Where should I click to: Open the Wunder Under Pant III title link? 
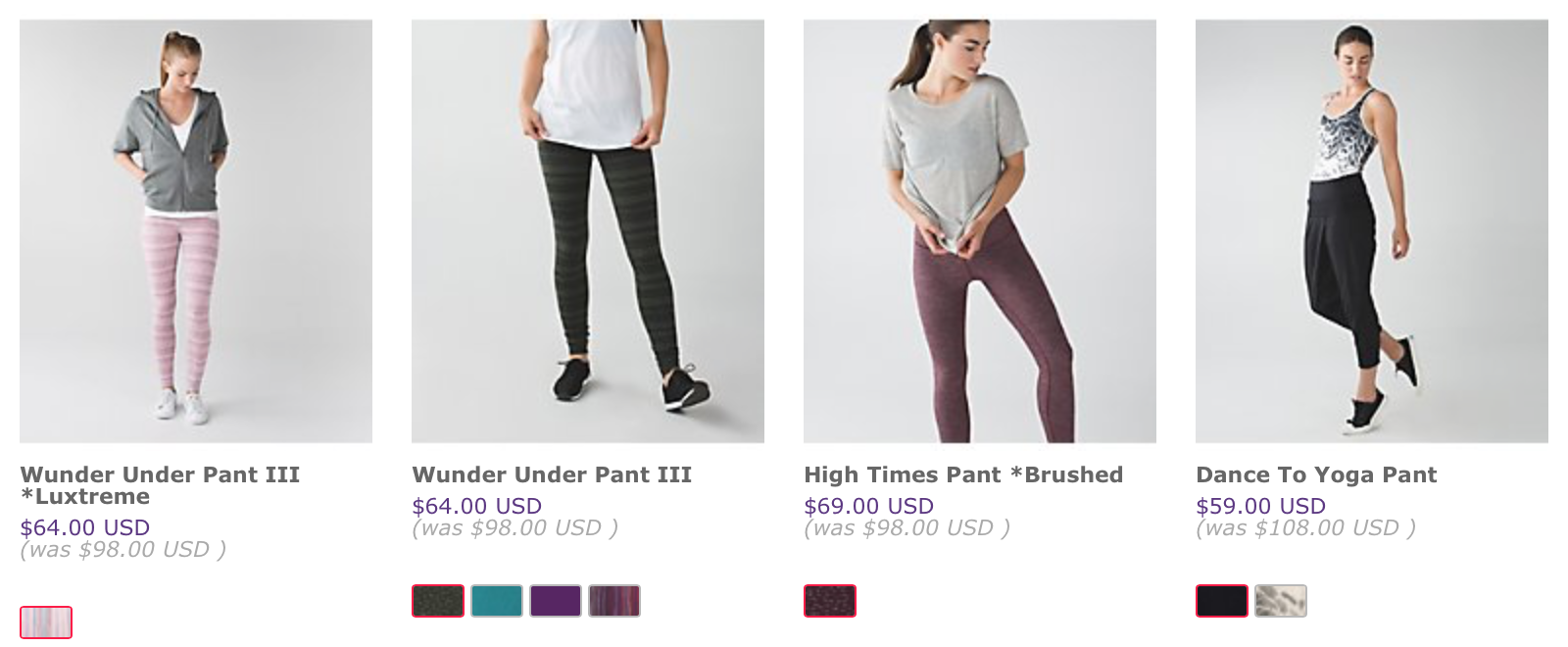point(552,475)
